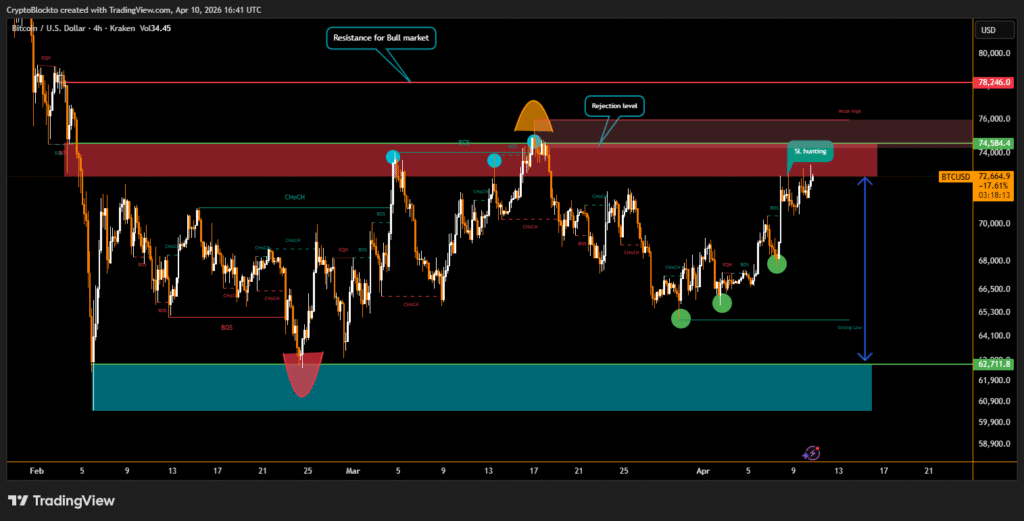Click the blue circle under the orange arc
This screenshot has height=521, width=1024.
tap(535, 141)
